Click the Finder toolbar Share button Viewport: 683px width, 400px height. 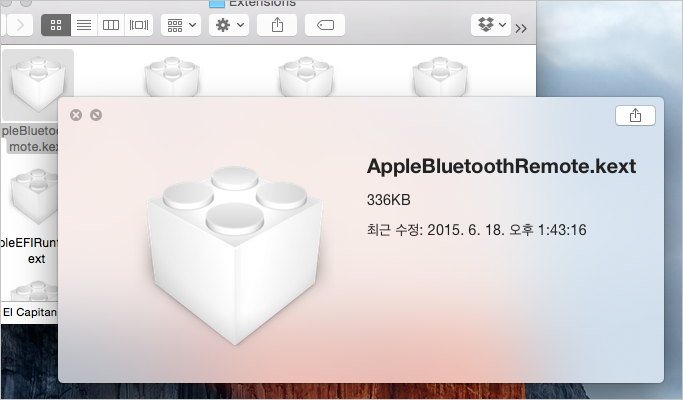coord(277,25)
